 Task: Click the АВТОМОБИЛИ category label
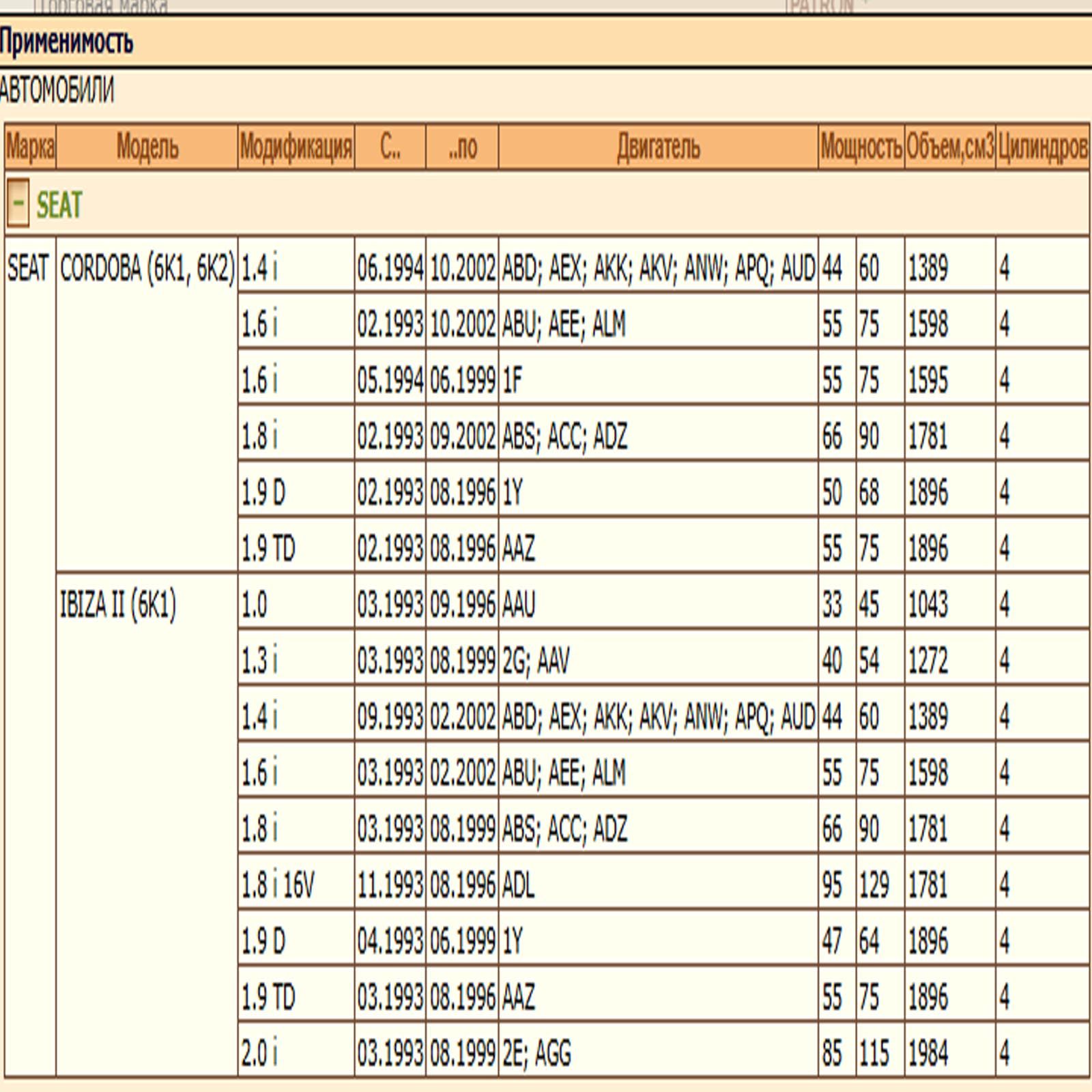coord(57,90)
